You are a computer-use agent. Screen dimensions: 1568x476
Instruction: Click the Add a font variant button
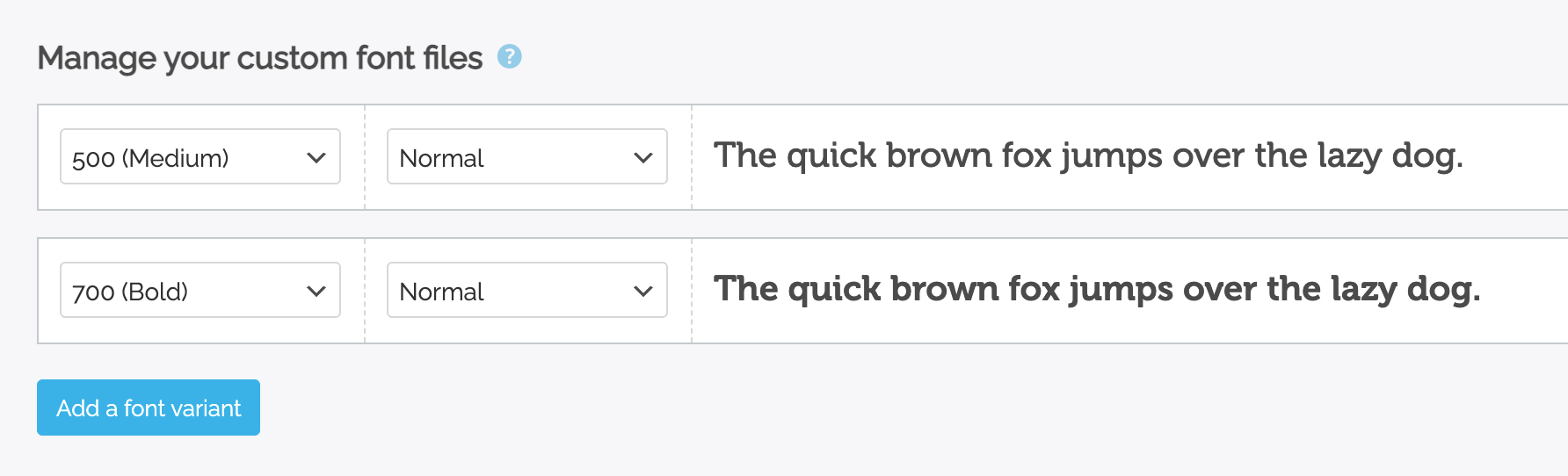tap(149, 407)
